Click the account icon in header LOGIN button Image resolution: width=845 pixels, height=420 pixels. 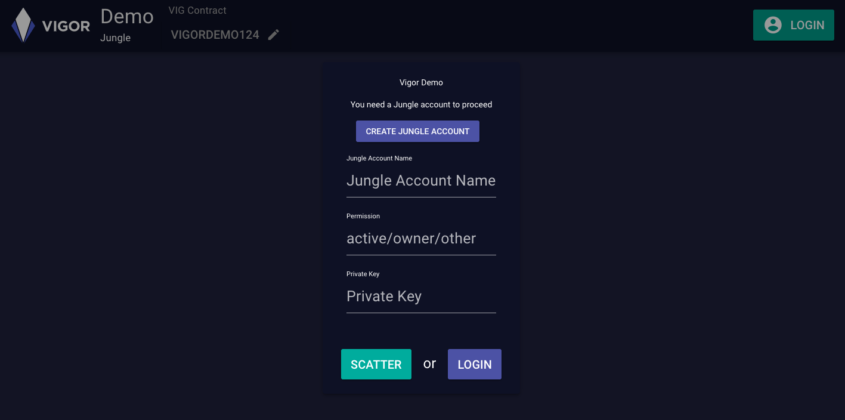point(772,25)
